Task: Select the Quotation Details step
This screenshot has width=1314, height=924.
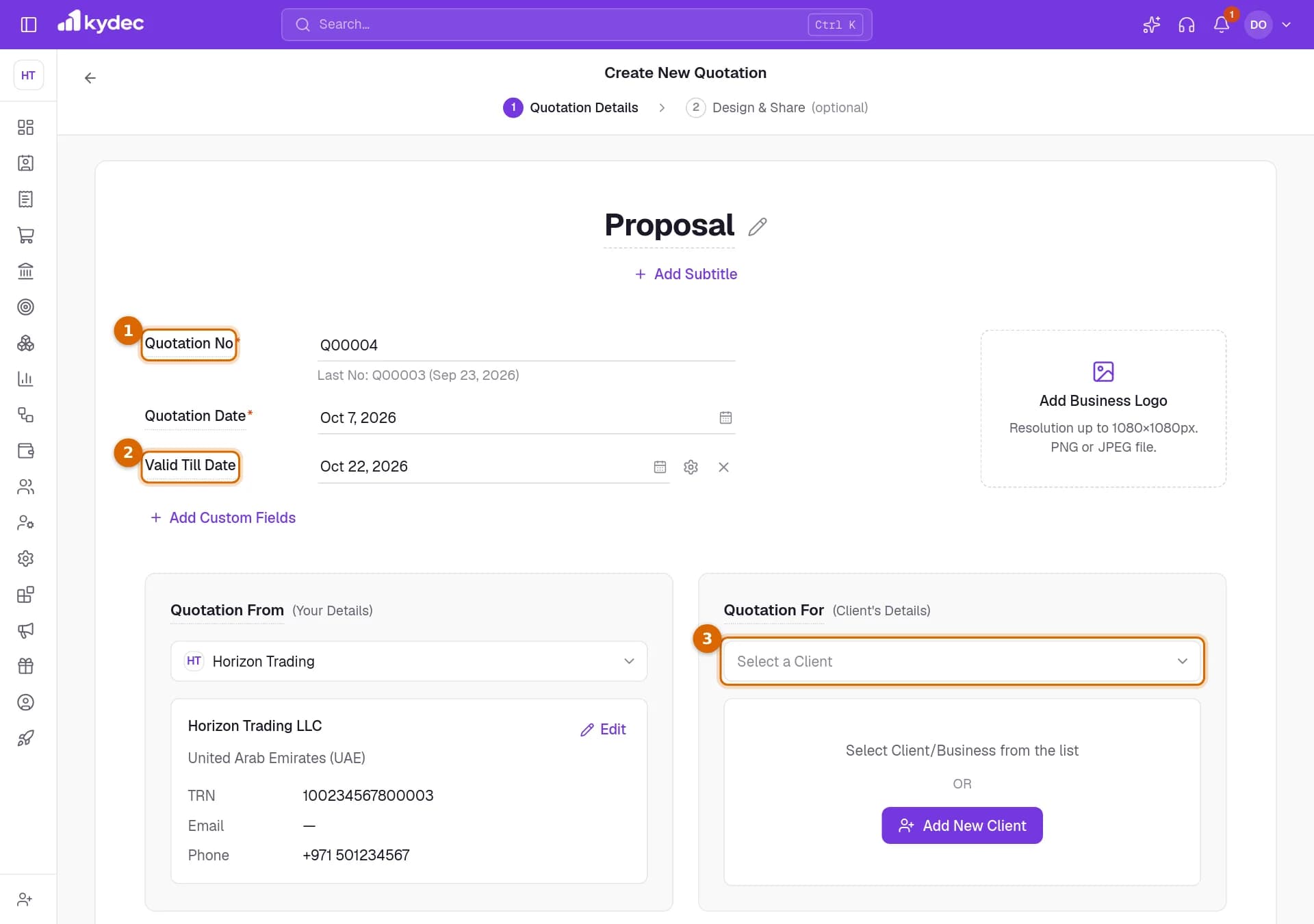Action: 571,107
